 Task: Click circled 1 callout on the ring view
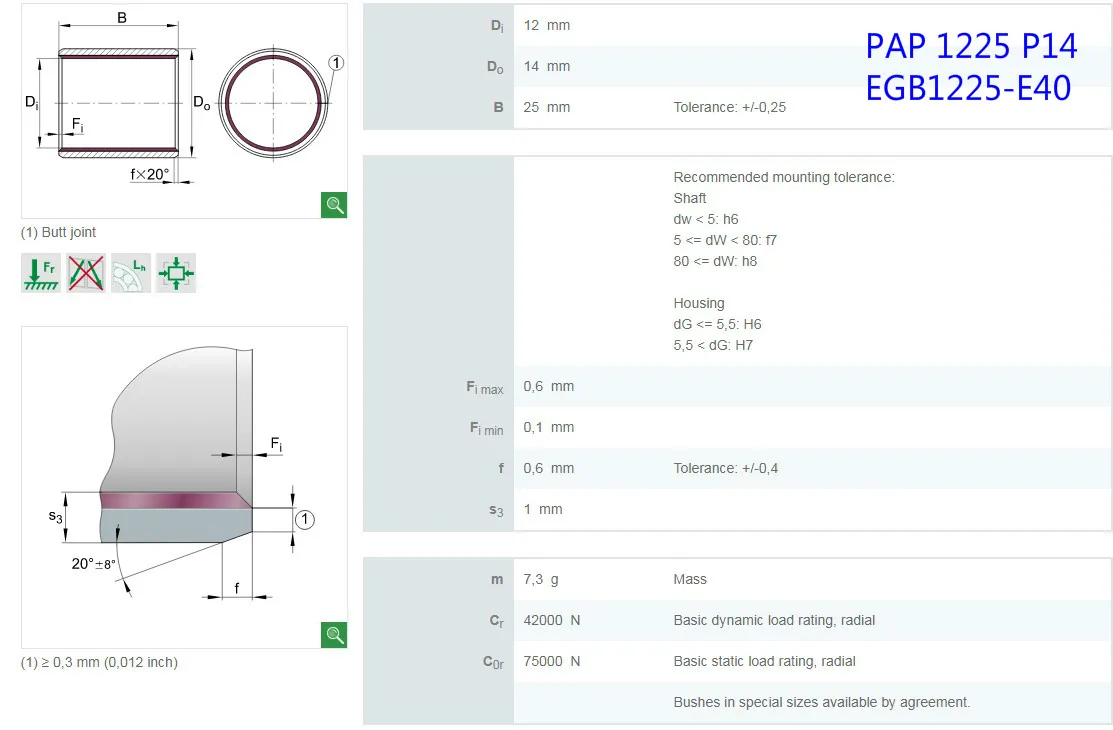pos(336,63)
